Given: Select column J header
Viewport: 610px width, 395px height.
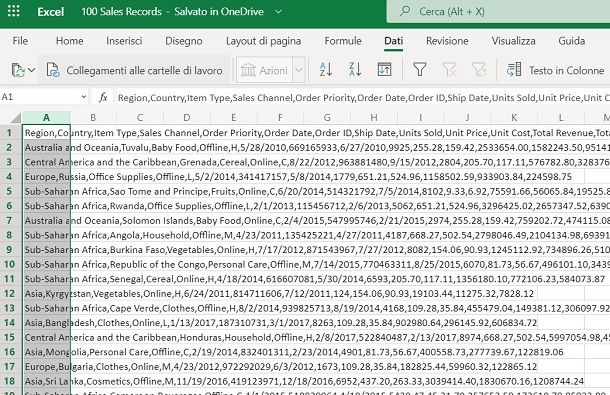Looking at the screenshot, I should click(x=467, y=117).
